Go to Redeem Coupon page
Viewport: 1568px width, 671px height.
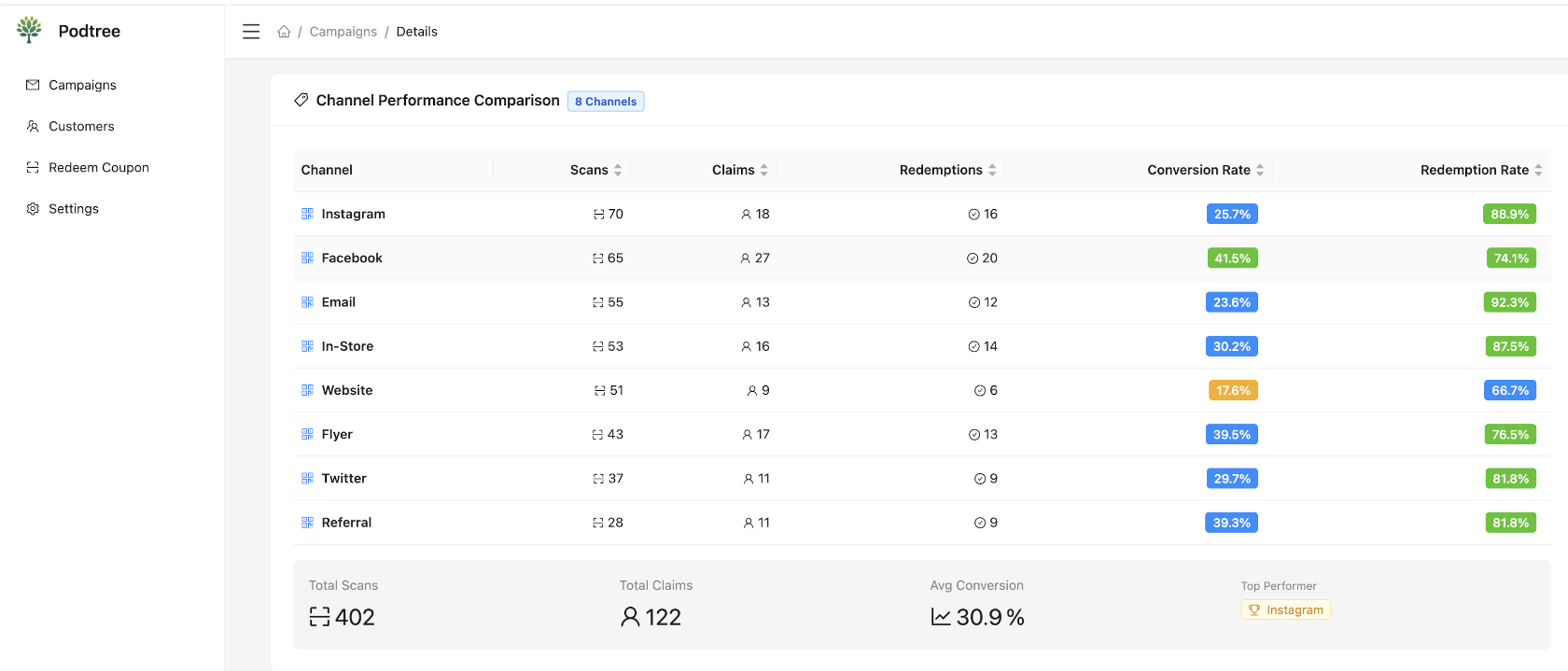[x=98, y=168]
